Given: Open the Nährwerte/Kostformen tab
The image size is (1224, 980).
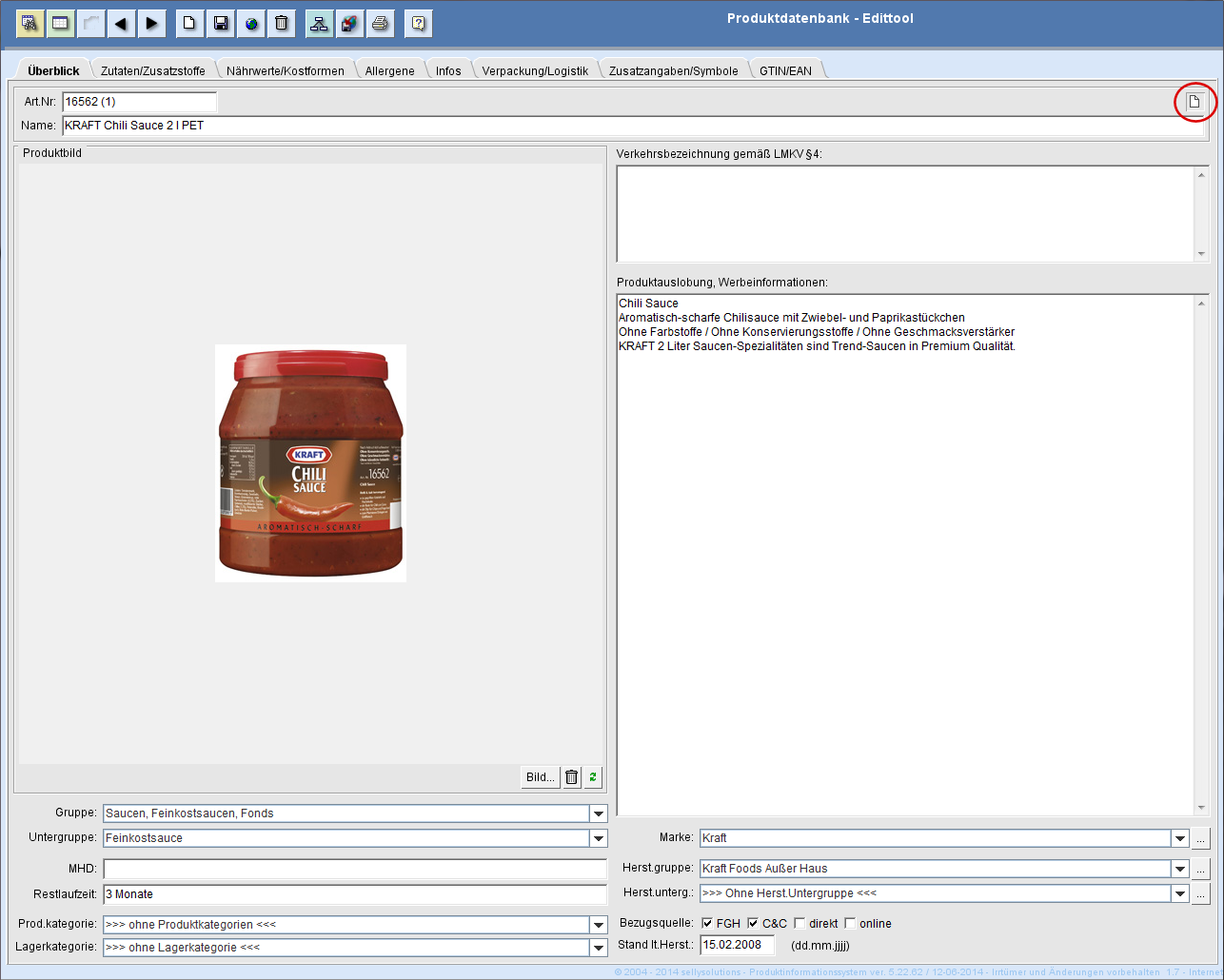Looking at the screenshot, I should pos(286,70).
